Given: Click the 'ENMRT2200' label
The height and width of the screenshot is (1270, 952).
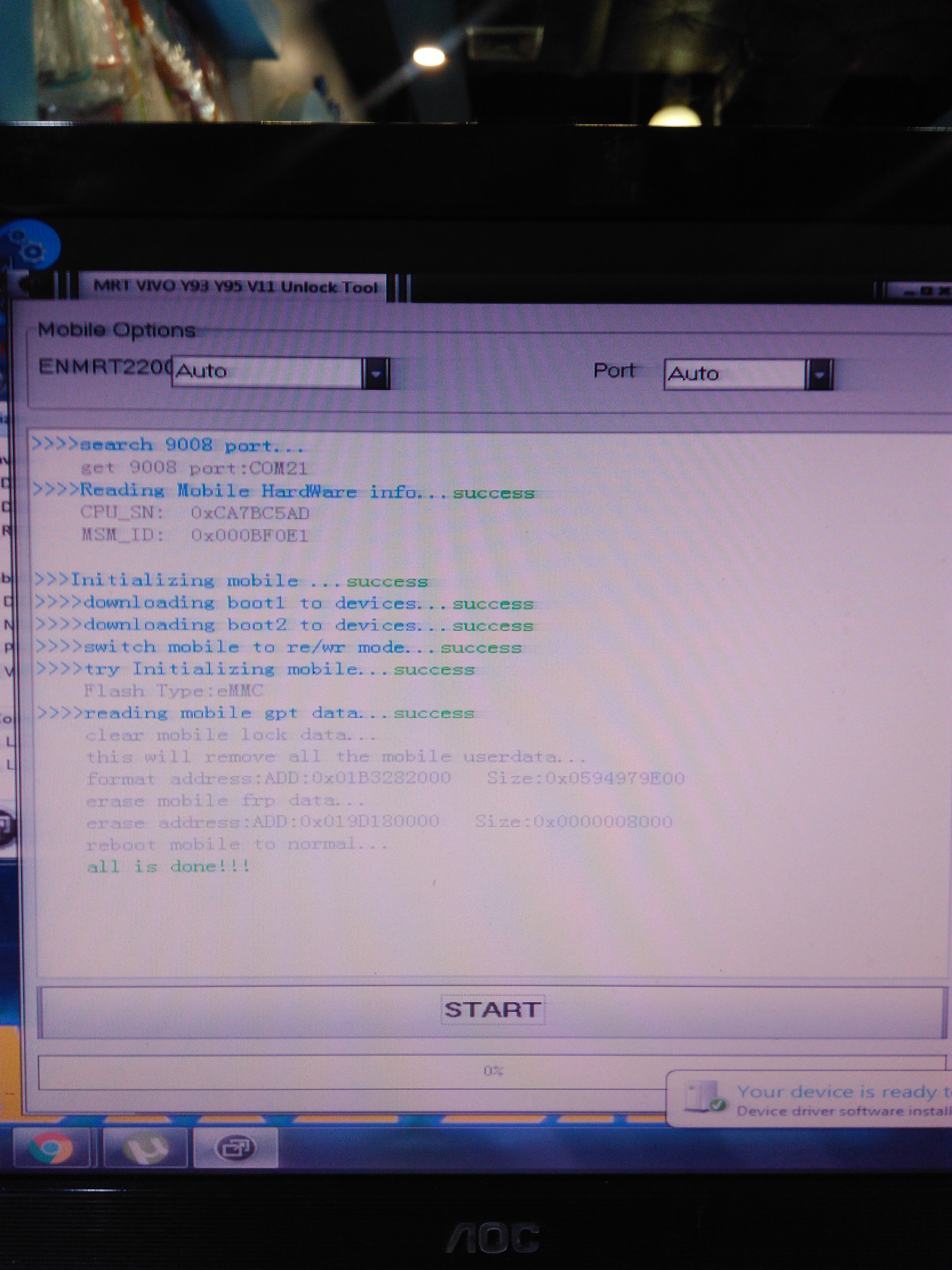Looking at the screenshot, I should point(105,366).
